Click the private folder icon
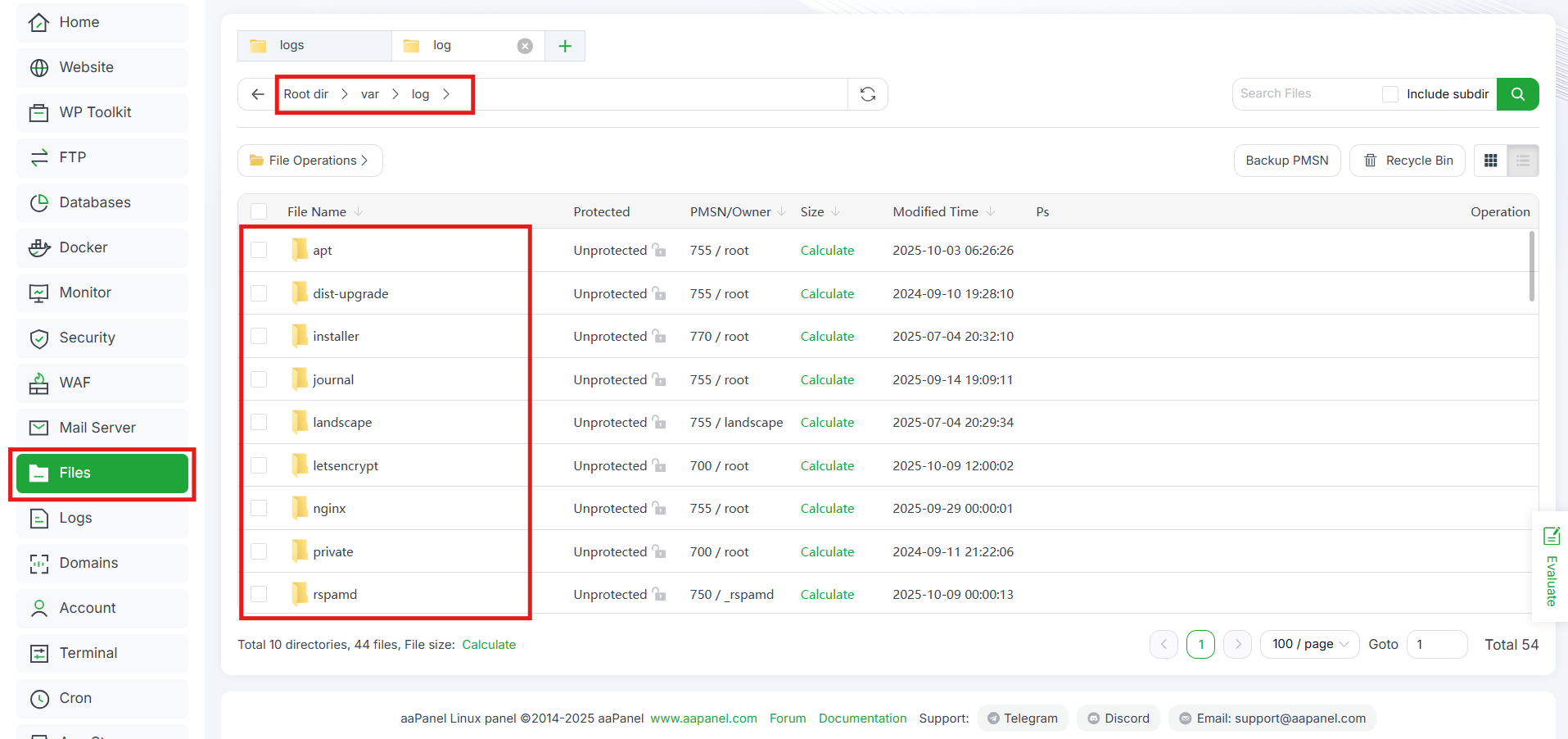Viewport: 1568px width, 739px height. [x=300, y=551]
